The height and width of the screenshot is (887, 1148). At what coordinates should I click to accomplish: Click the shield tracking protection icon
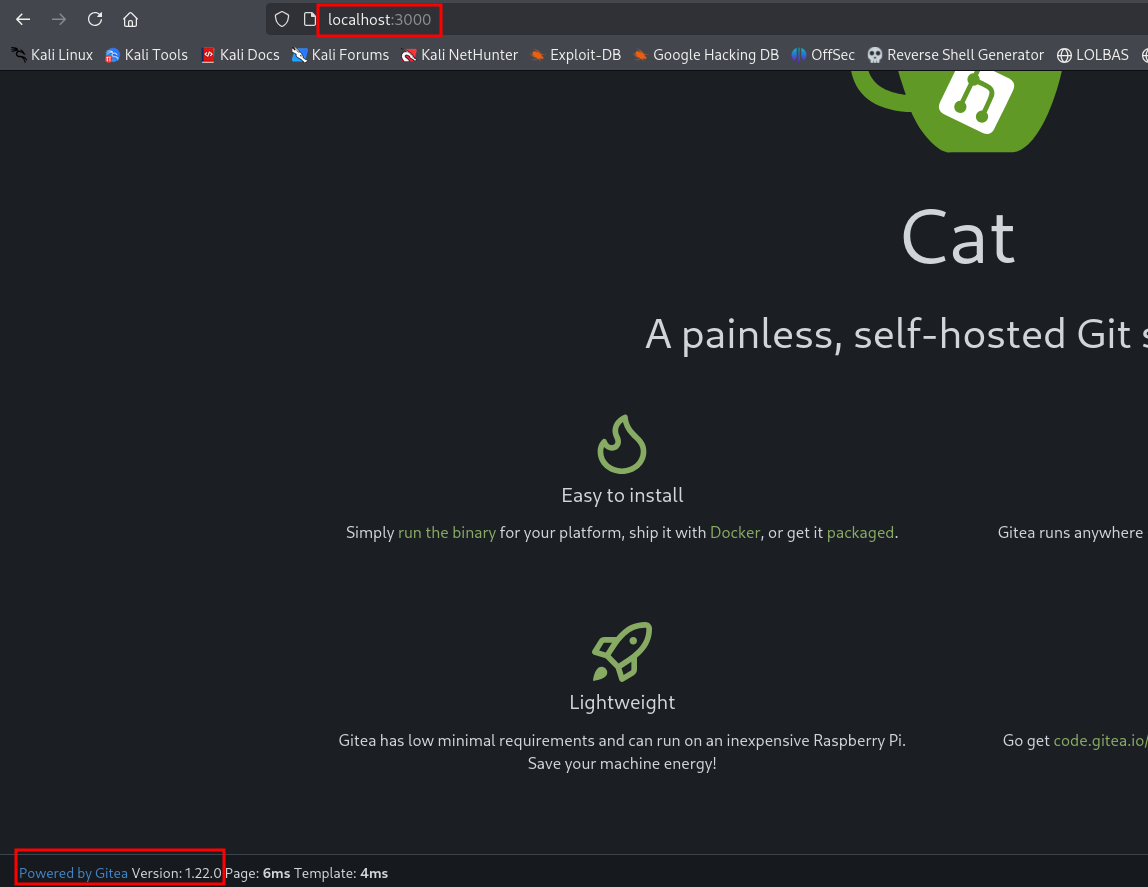pos(282,19)
